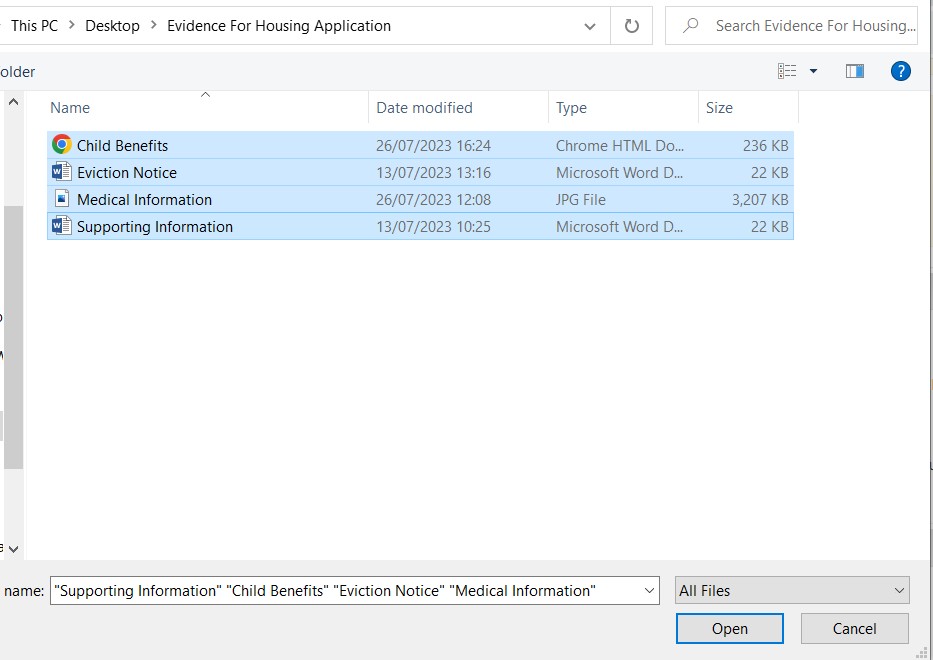933x660 pixels.
Task: Click the change view layout icon
Action: pyautogui.click(x=787, y=71)
